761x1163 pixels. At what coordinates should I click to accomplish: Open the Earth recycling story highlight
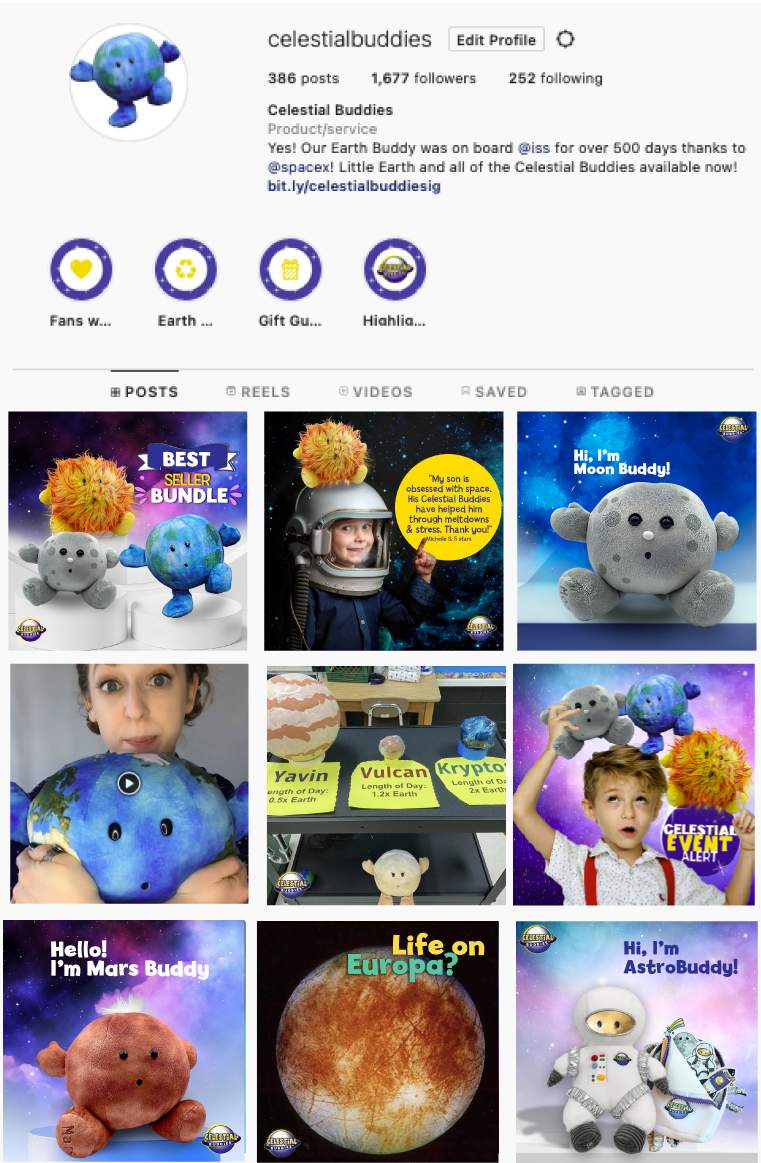click(x=185, y=268)
